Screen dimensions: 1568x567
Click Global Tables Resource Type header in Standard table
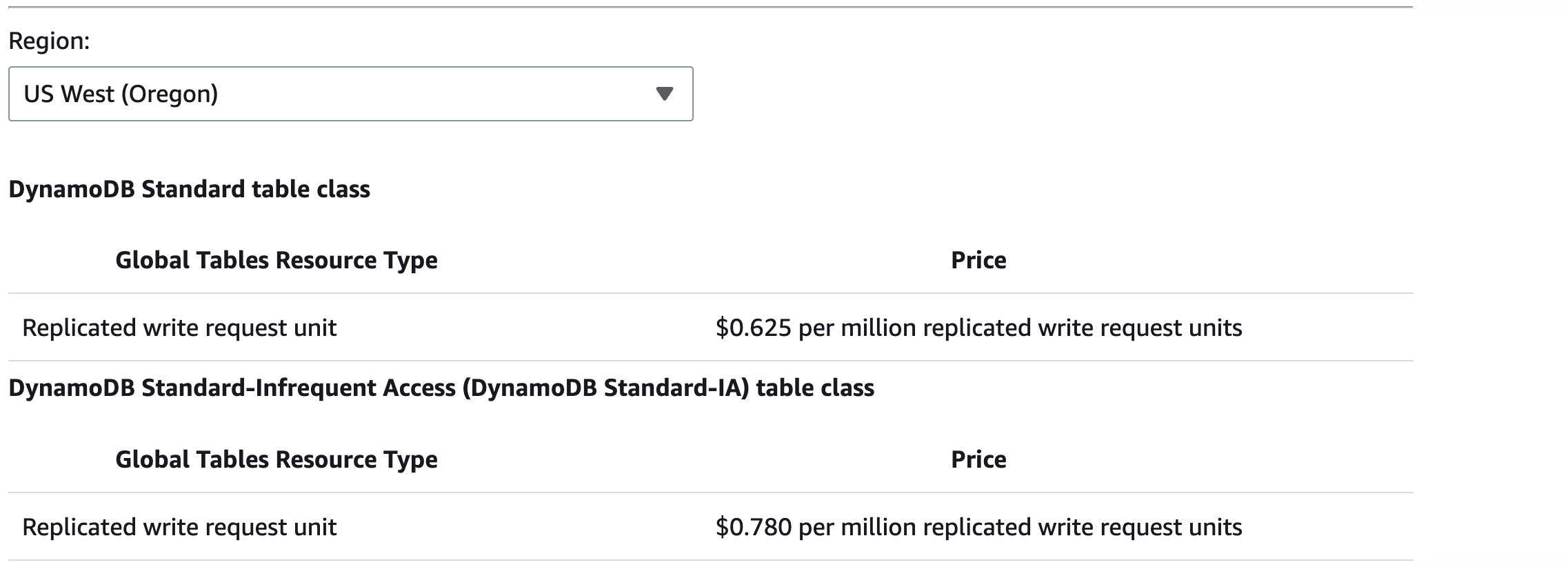click(x=276, y=260)
